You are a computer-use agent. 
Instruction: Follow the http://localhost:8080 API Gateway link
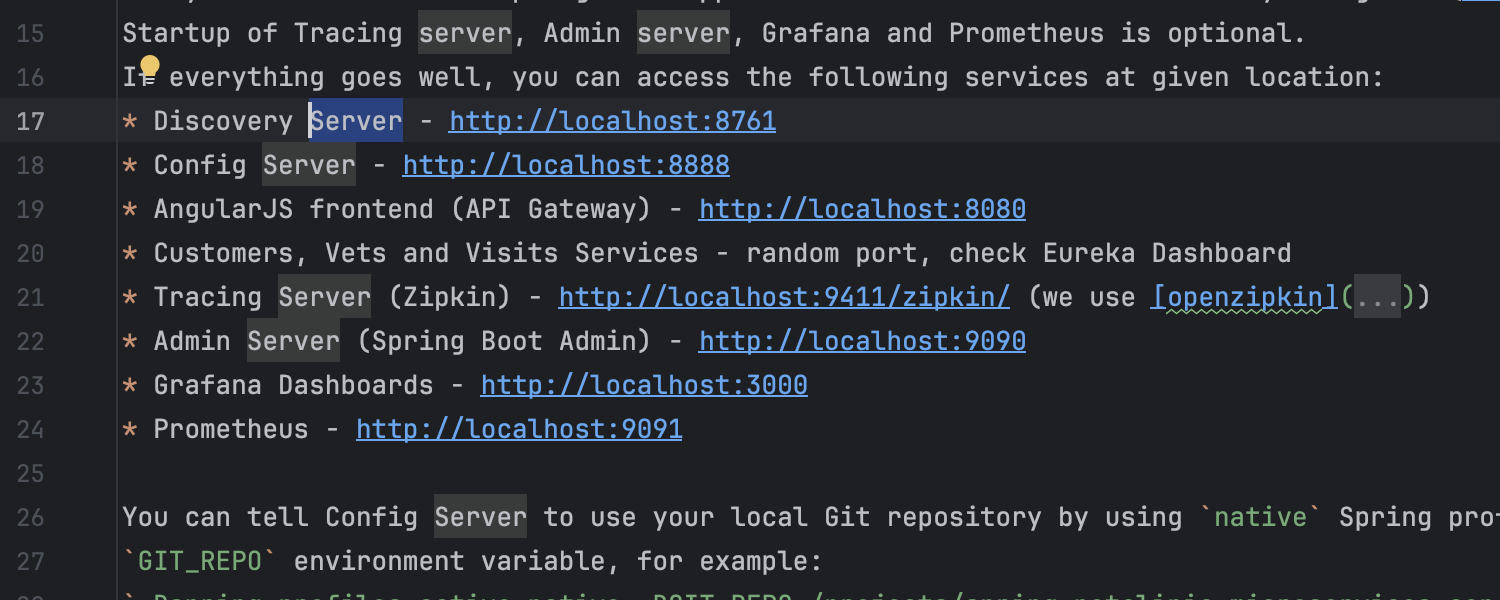click(862, 209)
